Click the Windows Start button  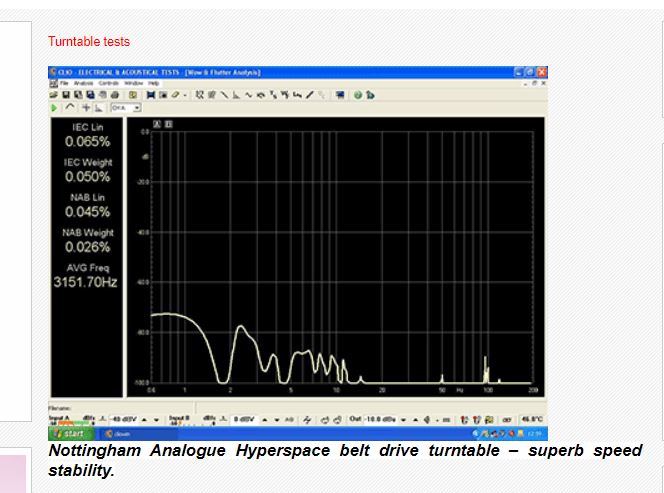(69, 433)
